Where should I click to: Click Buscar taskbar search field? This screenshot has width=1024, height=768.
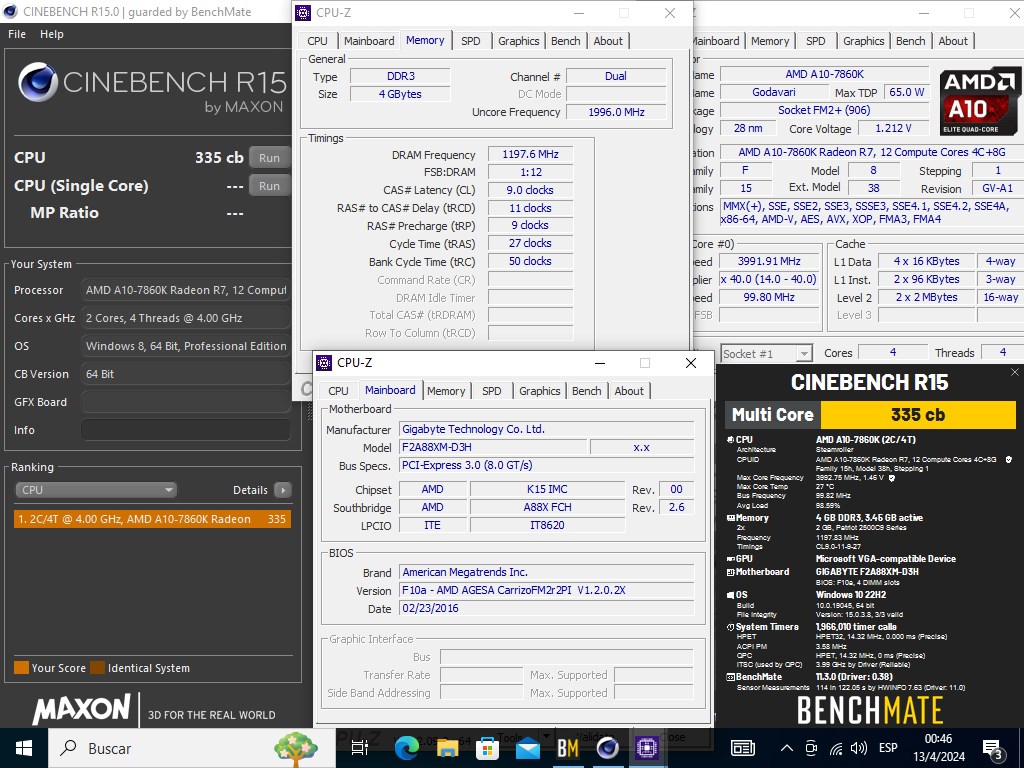click(x=192, y=748)
